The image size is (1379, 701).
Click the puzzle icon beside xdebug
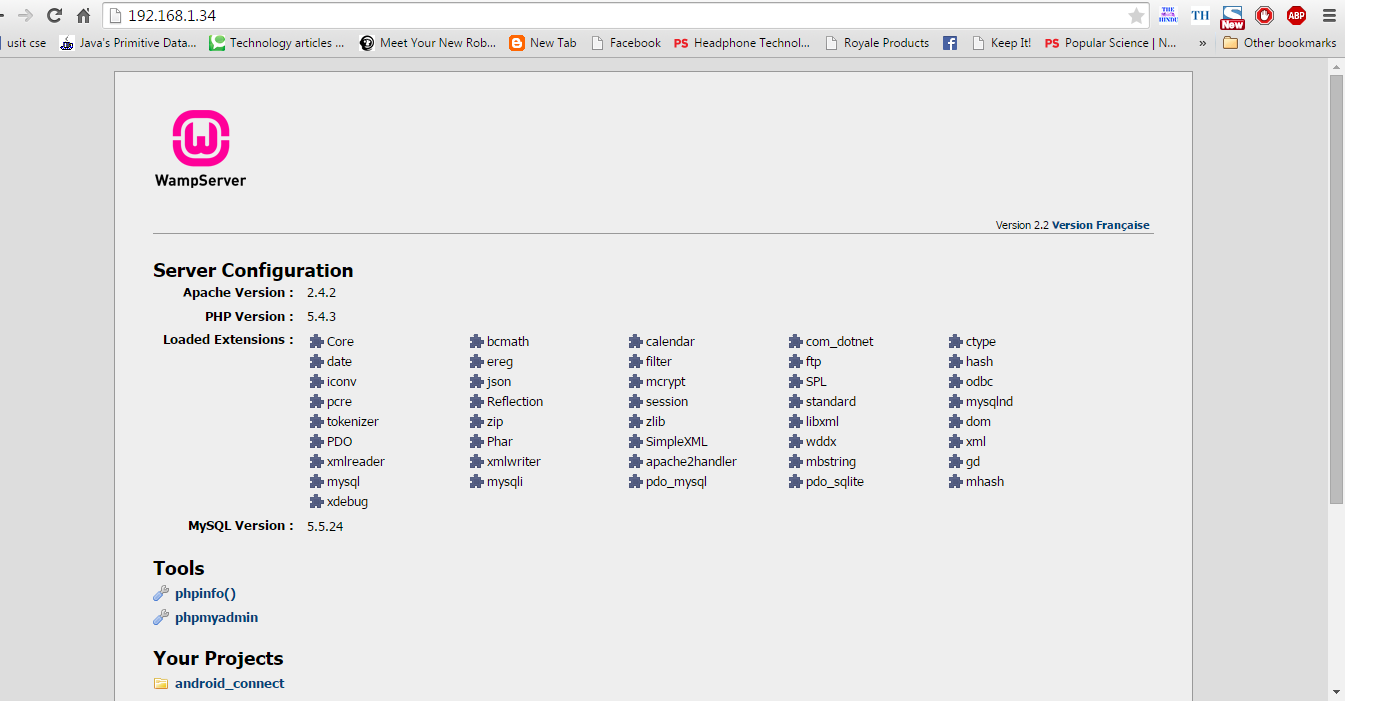pyautogui.click(x=317, y=502)
